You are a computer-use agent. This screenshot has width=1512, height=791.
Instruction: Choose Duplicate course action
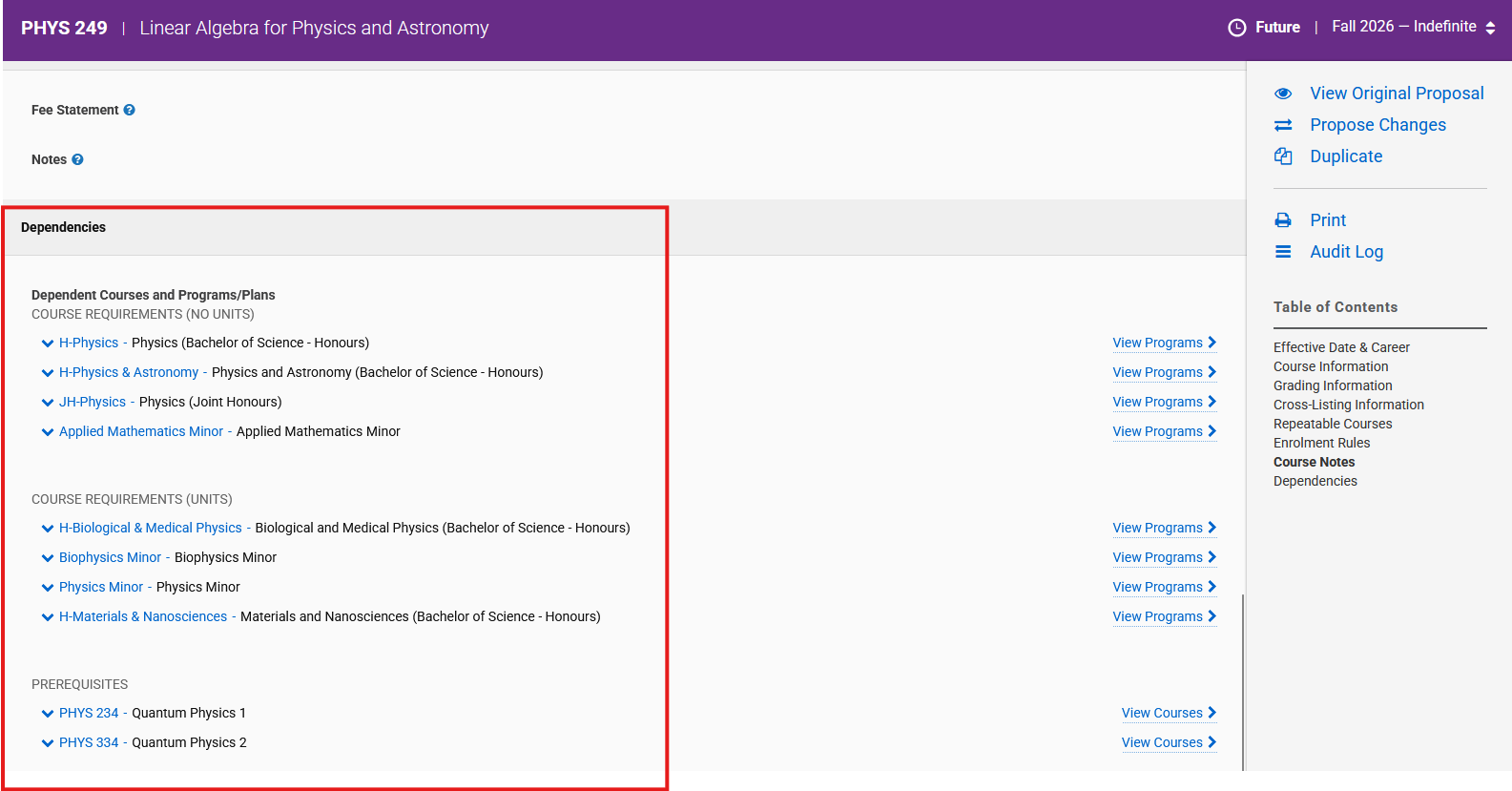click(1346, 156)
